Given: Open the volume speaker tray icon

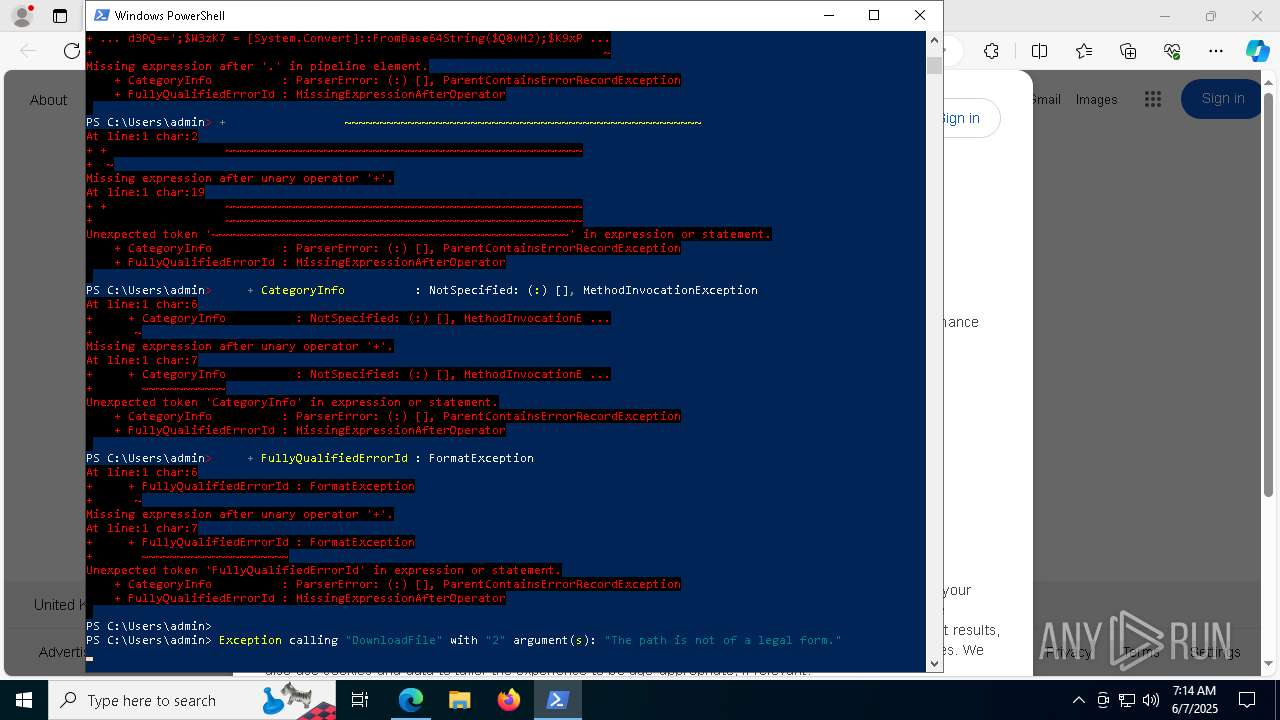Looking at the screenshot, I should pos(1151,700).
